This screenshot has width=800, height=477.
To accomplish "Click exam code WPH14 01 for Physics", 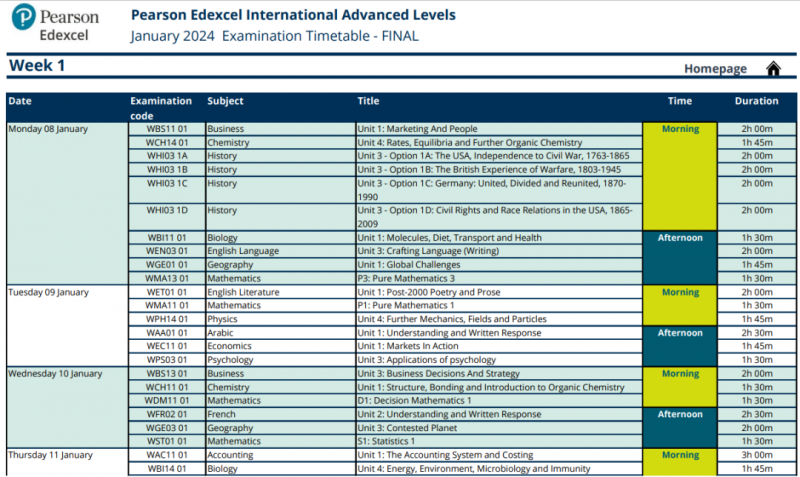I will point(167,319).
